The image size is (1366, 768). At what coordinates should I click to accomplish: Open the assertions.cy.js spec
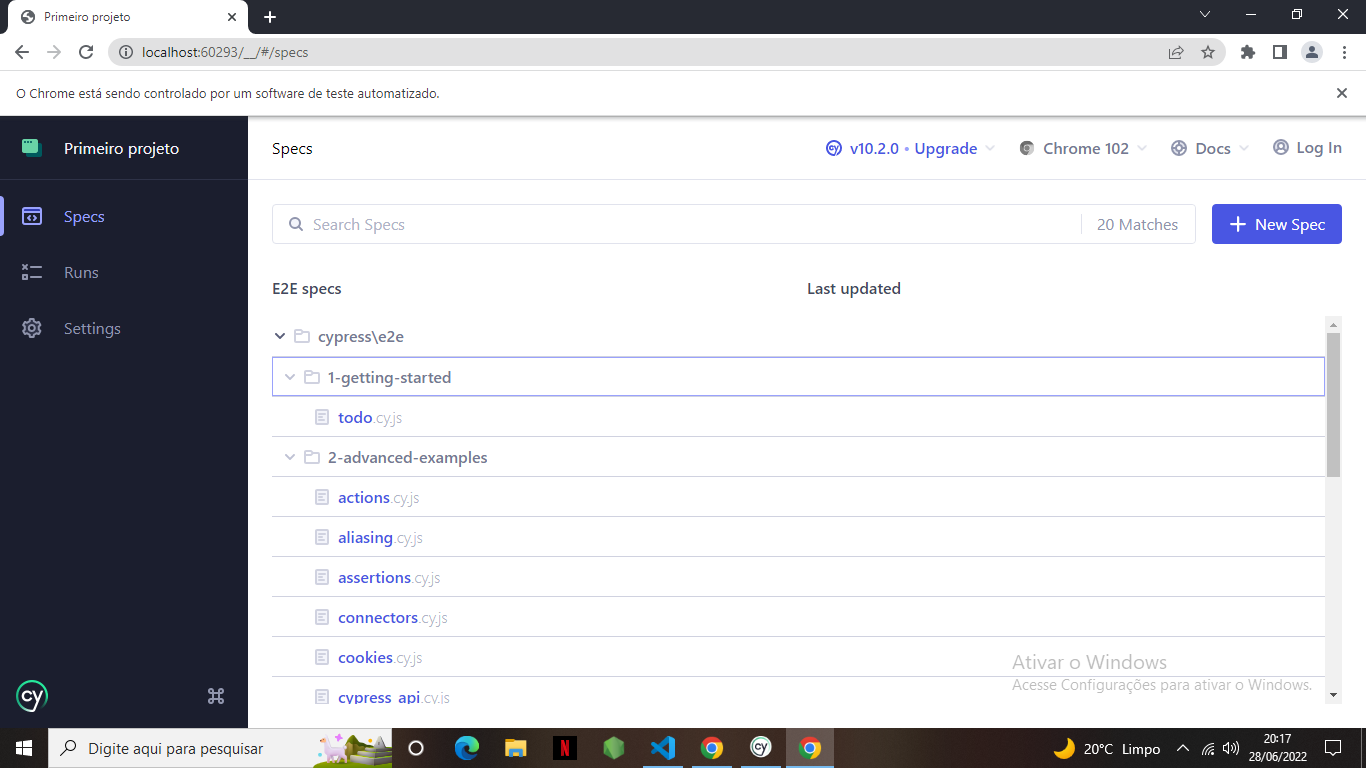[389, 577]
